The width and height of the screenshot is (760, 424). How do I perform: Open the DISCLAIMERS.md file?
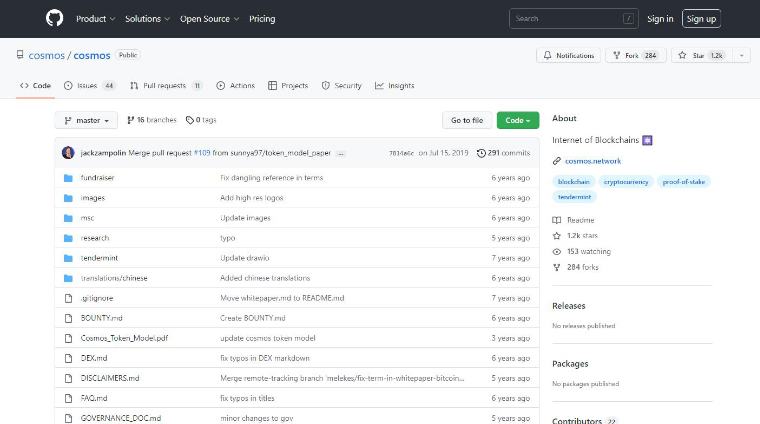pos(110,378)
